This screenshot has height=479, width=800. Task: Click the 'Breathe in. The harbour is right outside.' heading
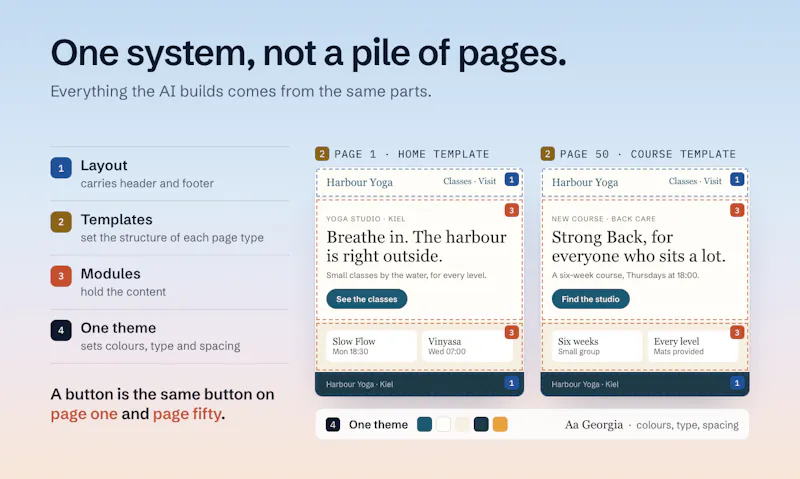[416, 246]
